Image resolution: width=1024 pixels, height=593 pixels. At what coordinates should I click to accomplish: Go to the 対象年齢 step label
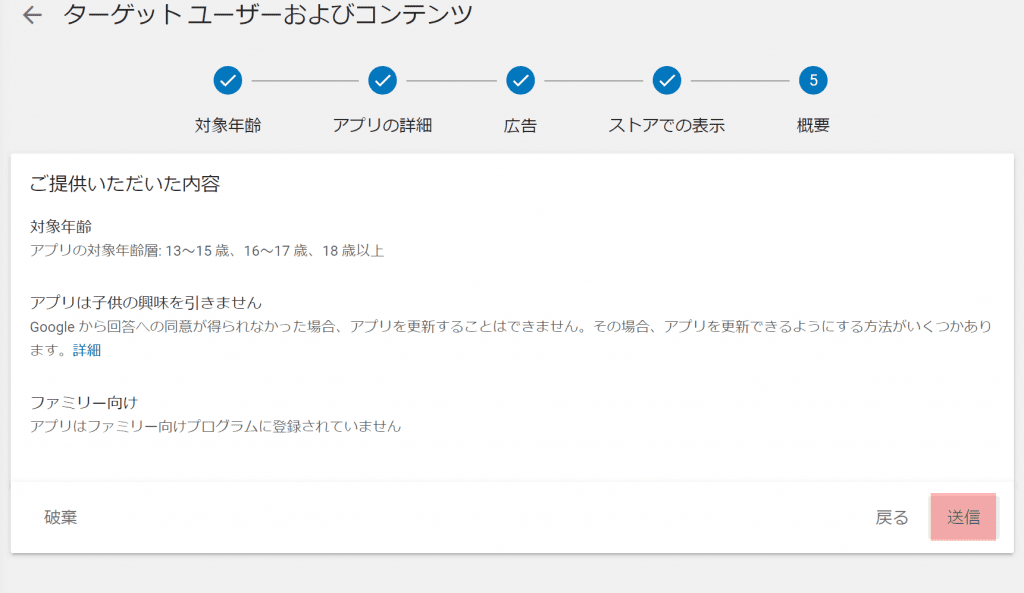[x=228, y=126]
